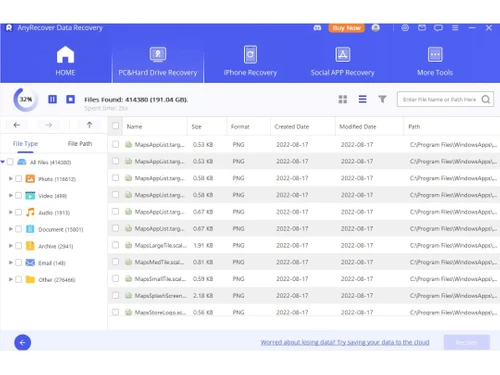Image resolution: width=500 pixels, height=375 pixels.
Task: Click the Email envelope icon
Action: (x=30, y=263)
